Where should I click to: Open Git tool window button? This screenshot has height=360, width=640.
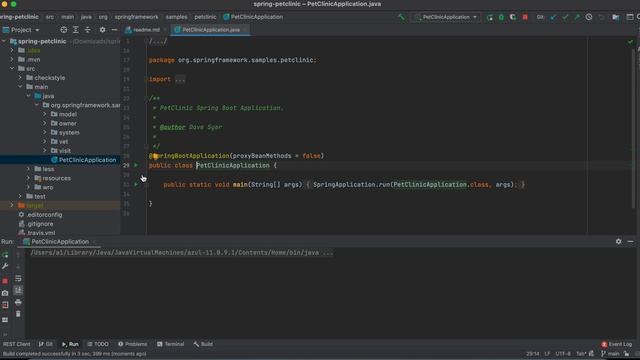tap(45, 344)
